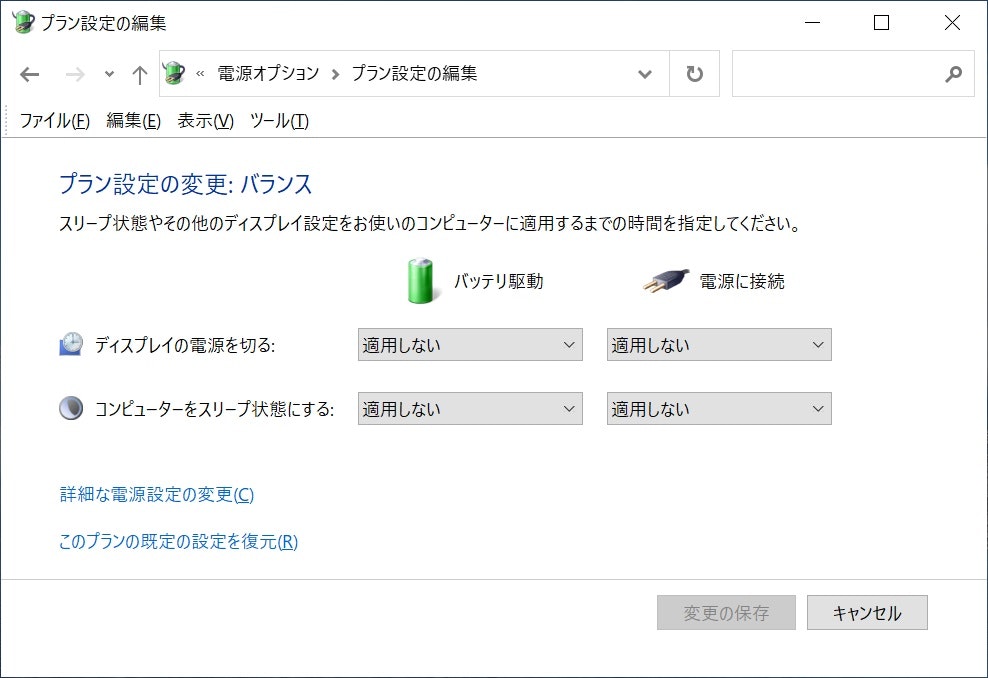This screenshot has width=988, height=678.
Task: Click プラン設定の編集 breadcrumb
Action: pyautogui.click(x=414, y=74)
